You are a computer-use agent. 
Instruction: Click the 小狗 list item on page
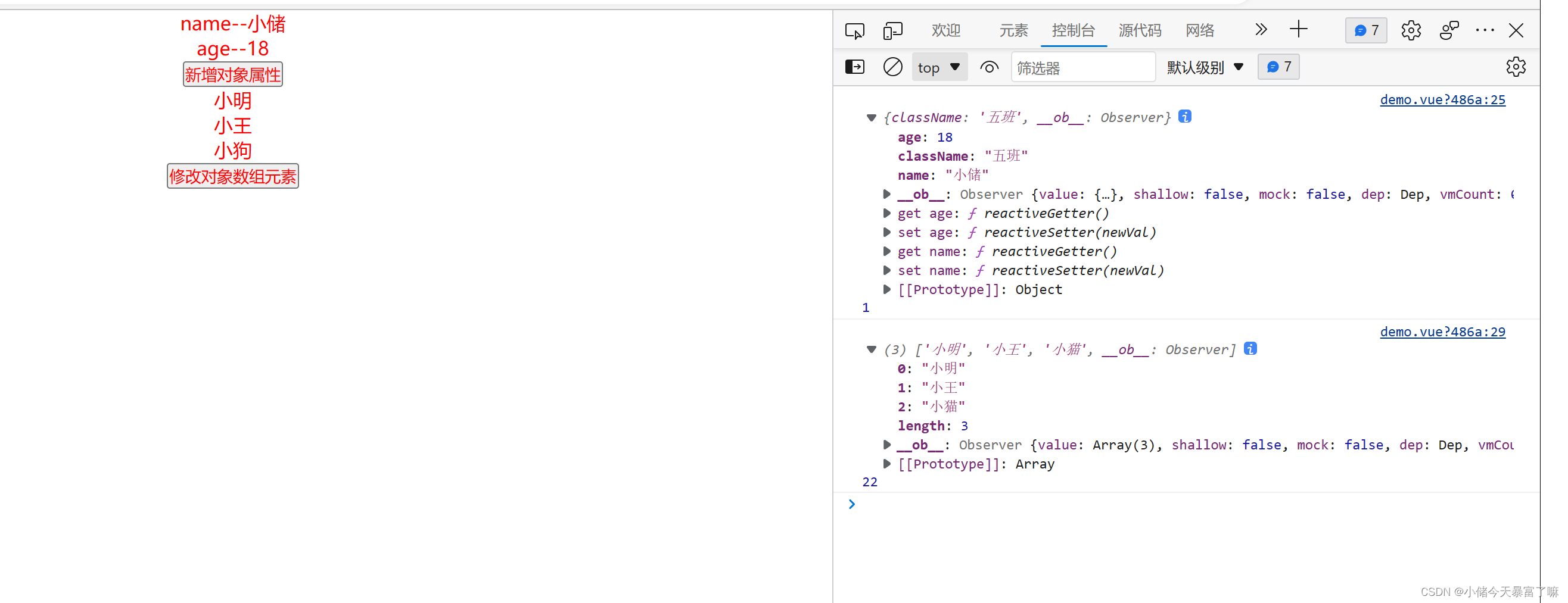tap(232, 151)
